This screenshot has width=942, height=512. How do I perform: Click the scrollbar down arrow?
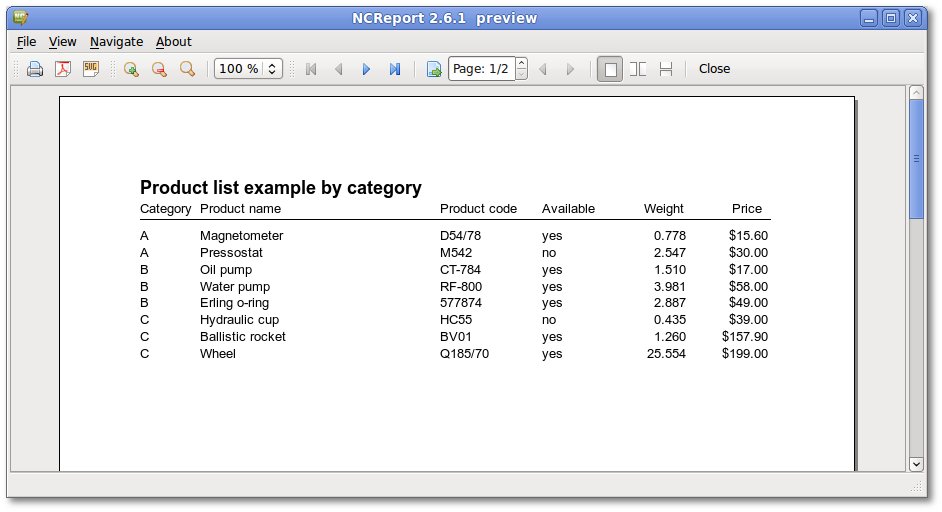[916, 464]
